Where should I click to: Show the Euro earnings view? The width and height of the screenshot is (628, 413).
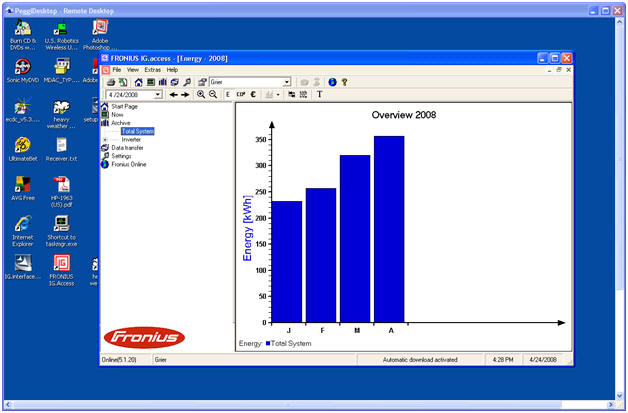click(253, 94)
